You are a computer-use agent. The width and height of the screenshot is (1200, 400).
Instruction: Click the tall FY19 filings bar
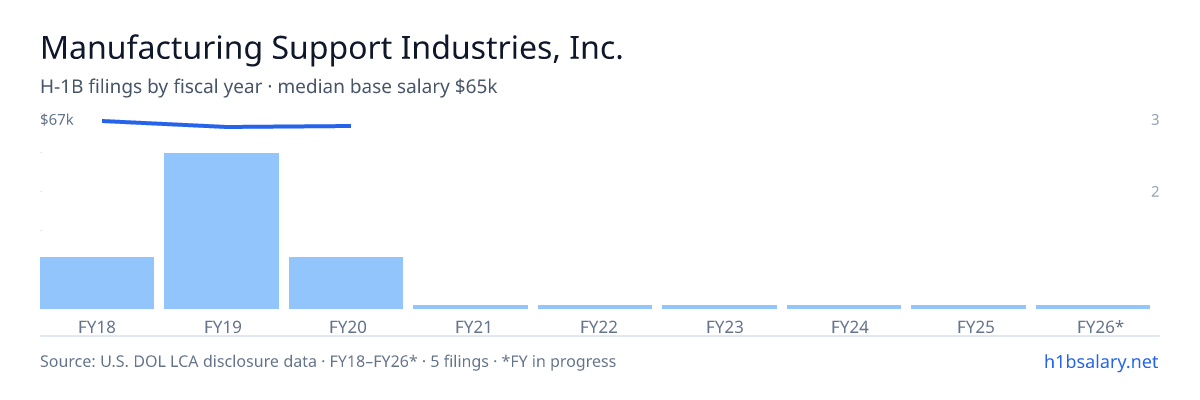221,231
